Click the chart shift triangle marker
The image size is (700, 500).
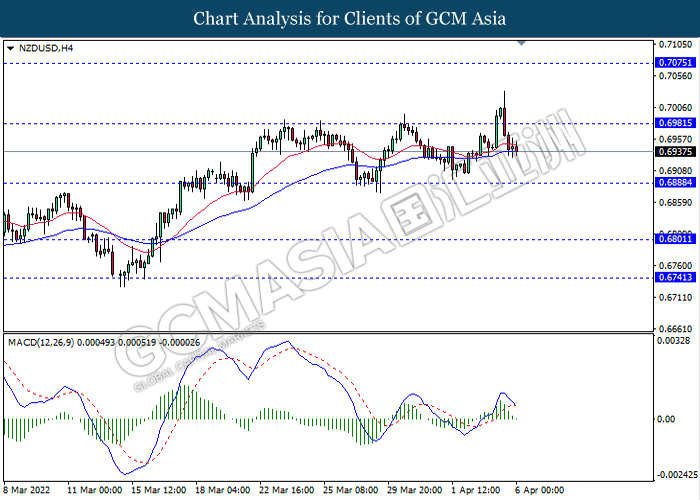521,43
